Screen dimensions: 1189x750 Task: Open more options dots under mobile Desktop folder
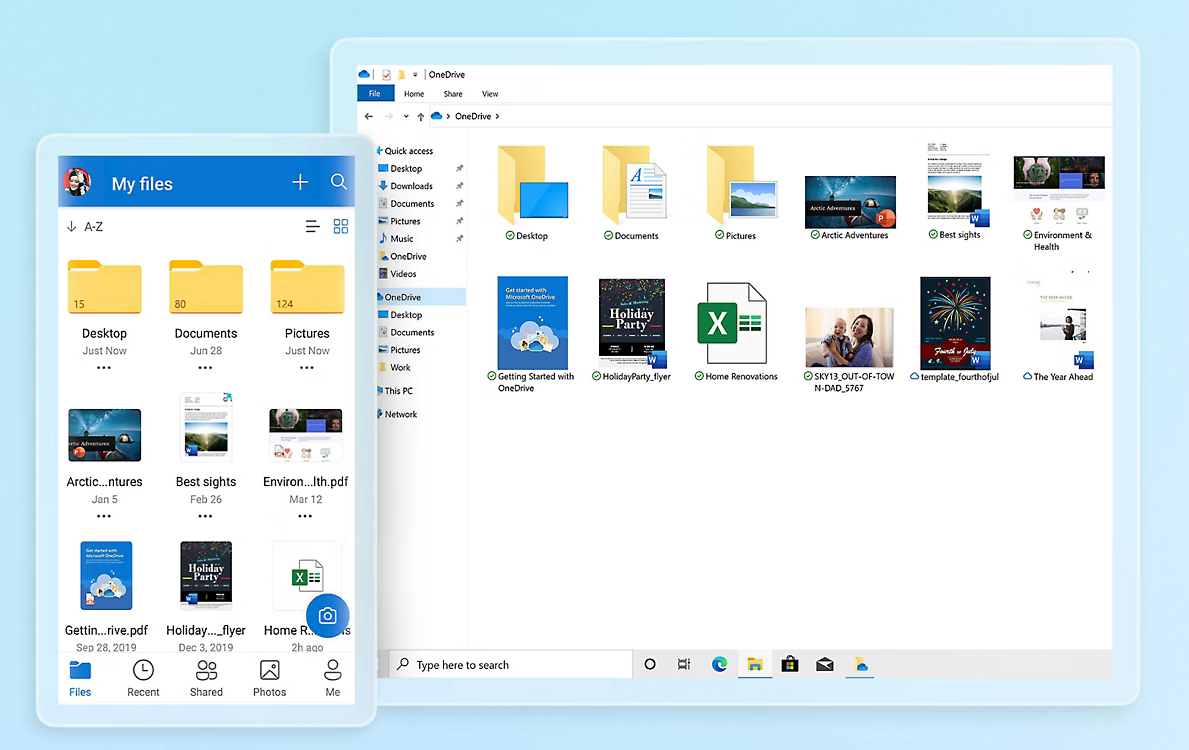104,368
